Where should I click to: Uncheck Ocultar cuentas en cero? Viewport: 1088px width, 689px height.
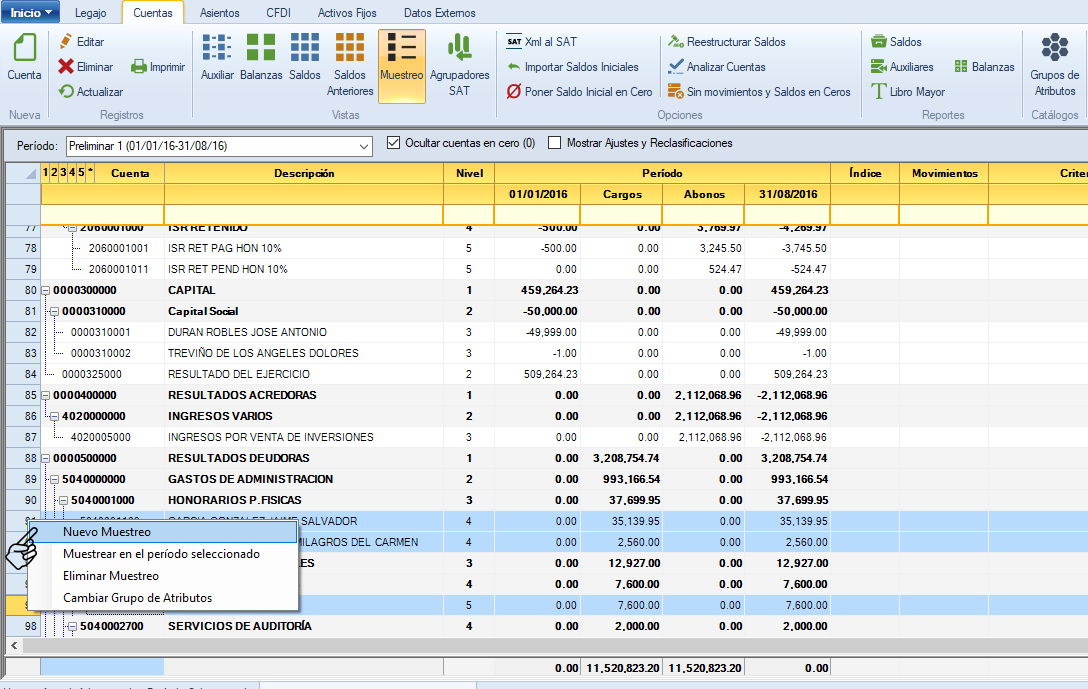pyautogui.click(x=393, y=143)
